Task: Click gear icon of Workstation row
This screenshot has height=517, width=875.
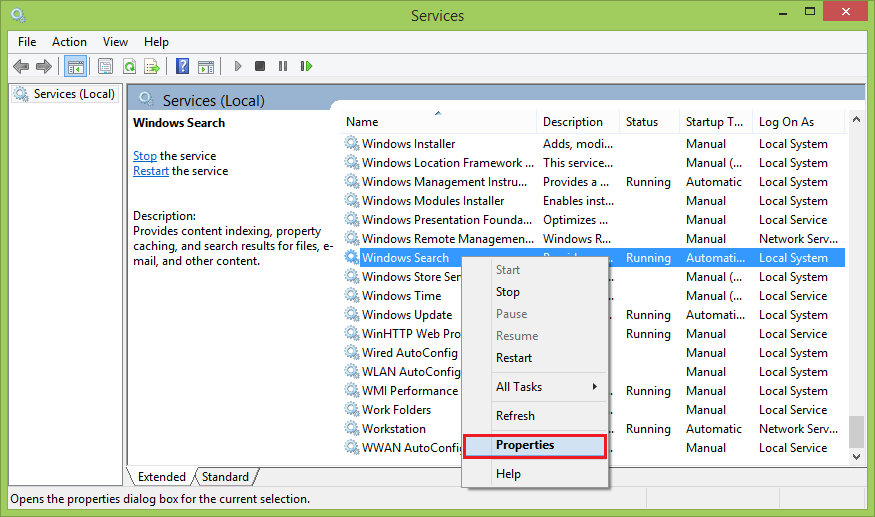Action: tap(352, 428)
